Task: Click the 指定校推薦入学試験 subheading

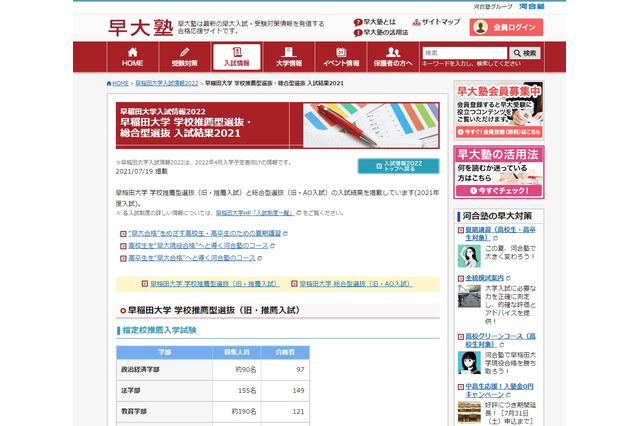Action: (x=159, y=330)
